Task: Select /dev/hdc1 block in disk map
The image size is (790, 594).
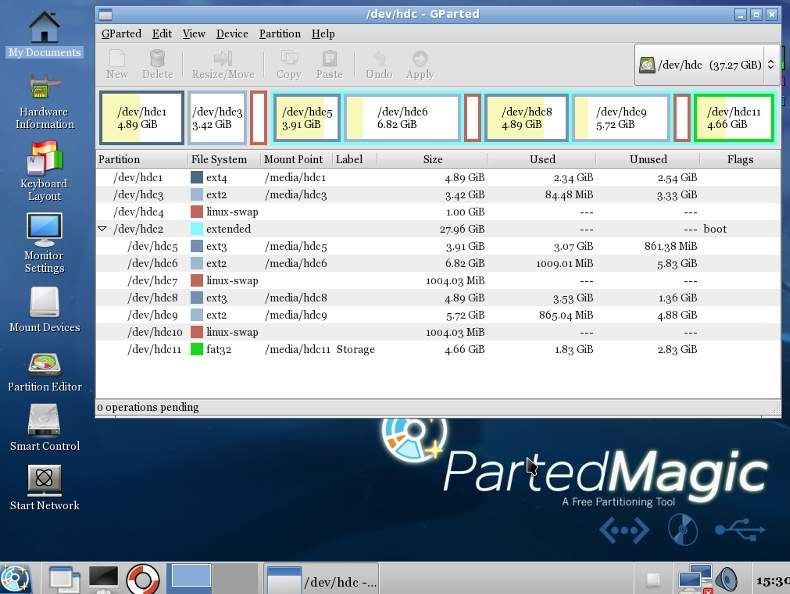Action: coord(142,117)
